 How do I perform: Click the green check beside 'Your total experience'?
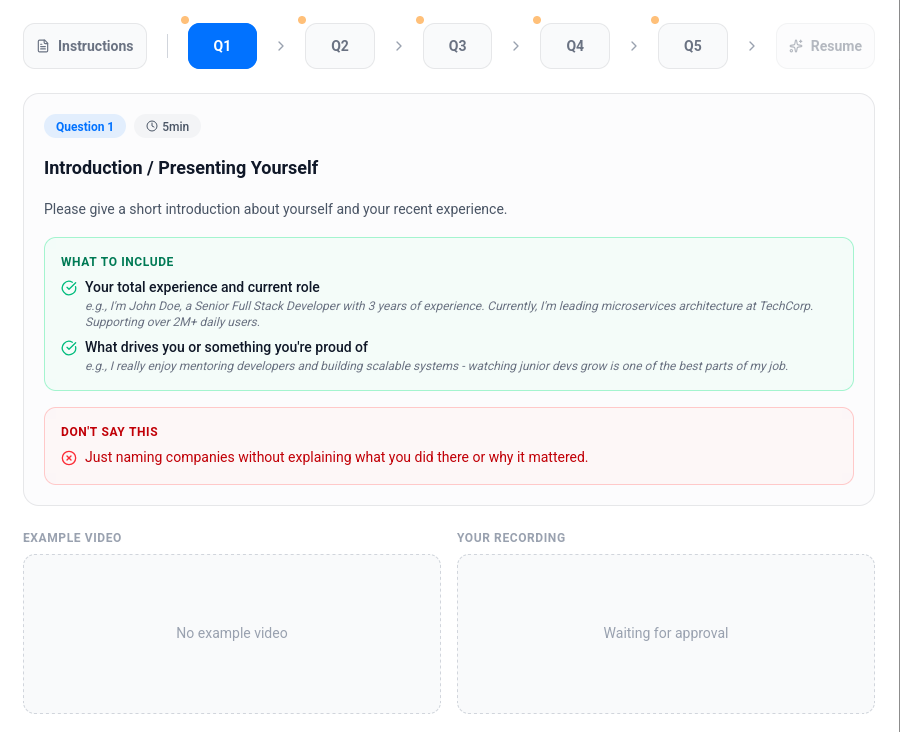(x=69, y=288)
